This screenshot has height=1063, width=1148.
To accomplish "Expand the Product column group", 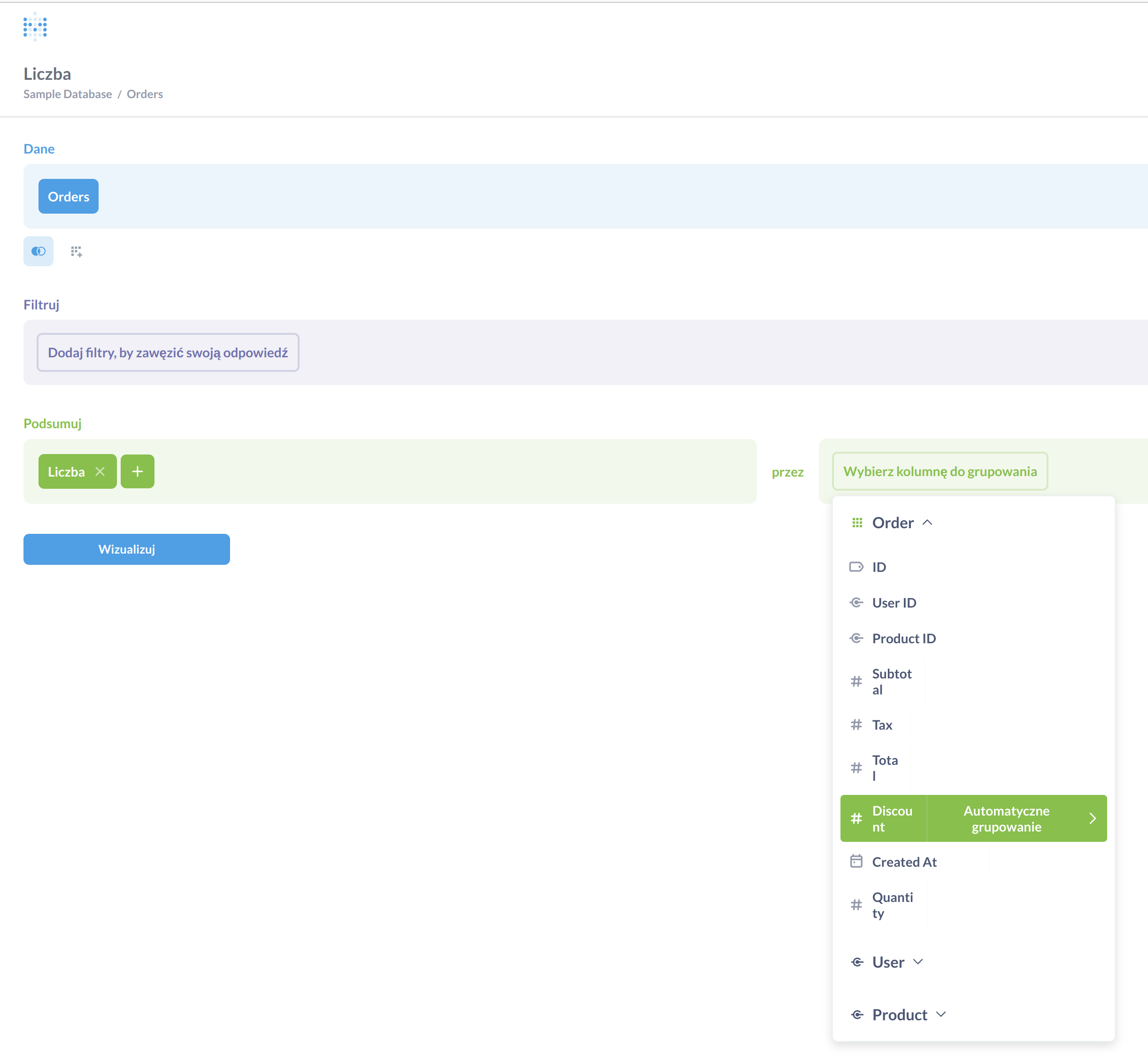I will coord(941,1014).
